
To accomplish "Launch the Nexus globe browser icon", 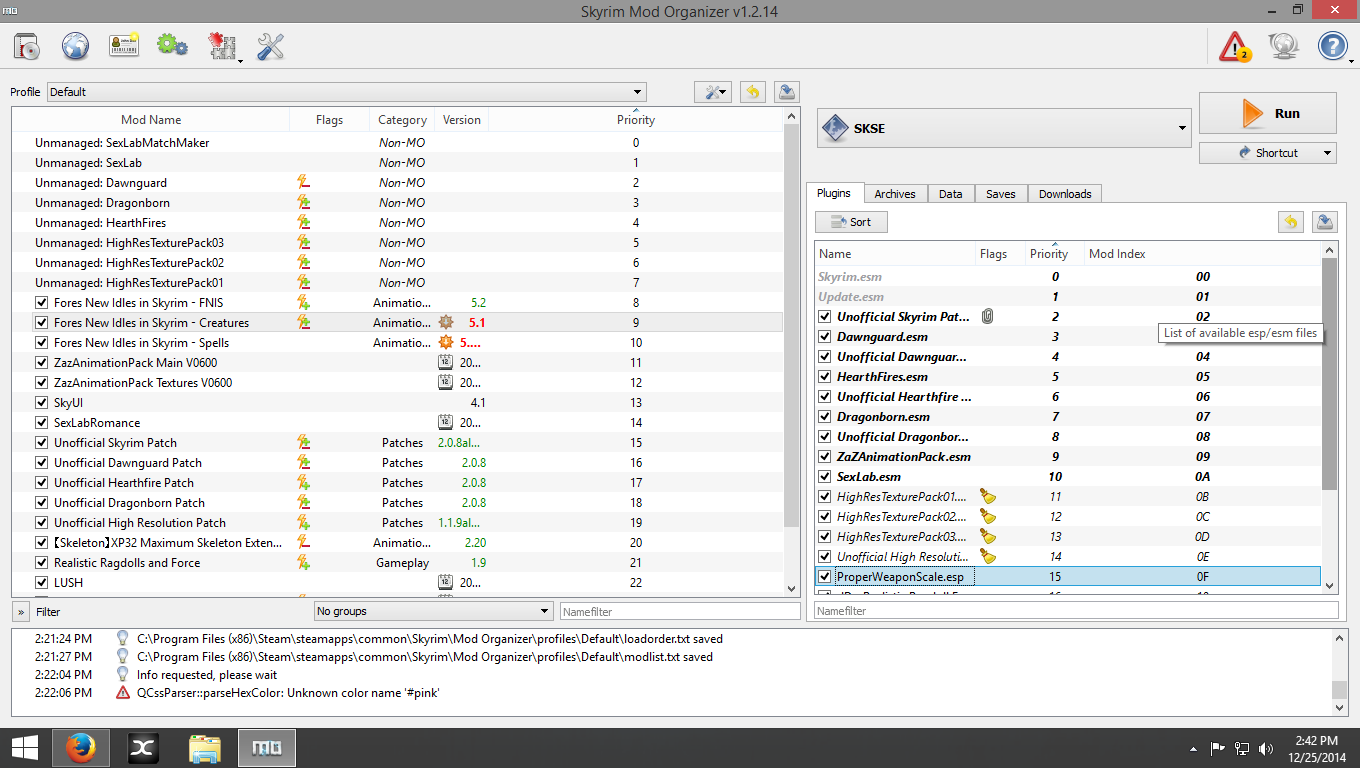I will coord(76,46).
